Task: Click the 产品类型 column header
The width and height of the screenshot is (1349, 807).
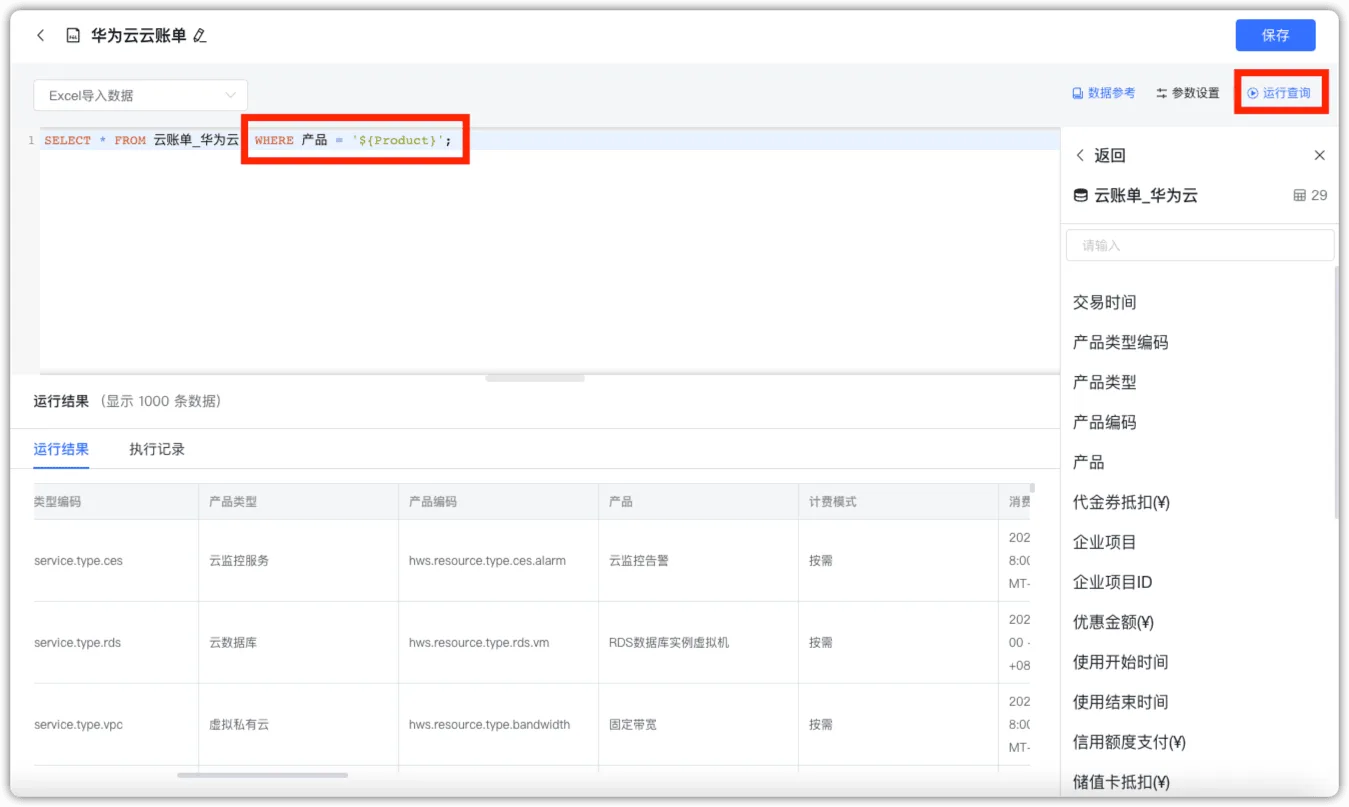Action: coord(298,501)
